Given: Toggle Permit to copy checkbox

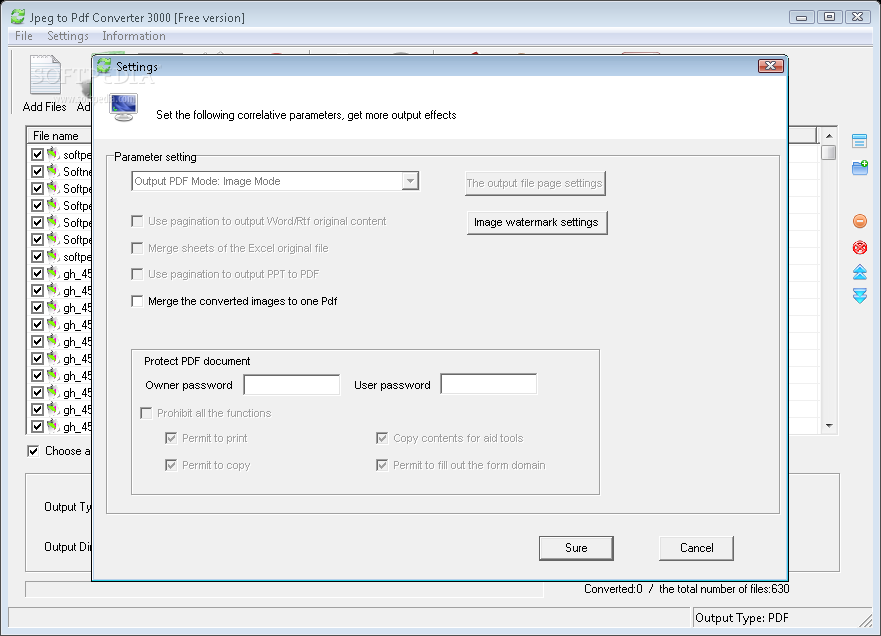Looking at the screenshot, I should pyautogui.click(x=171, y=465).
